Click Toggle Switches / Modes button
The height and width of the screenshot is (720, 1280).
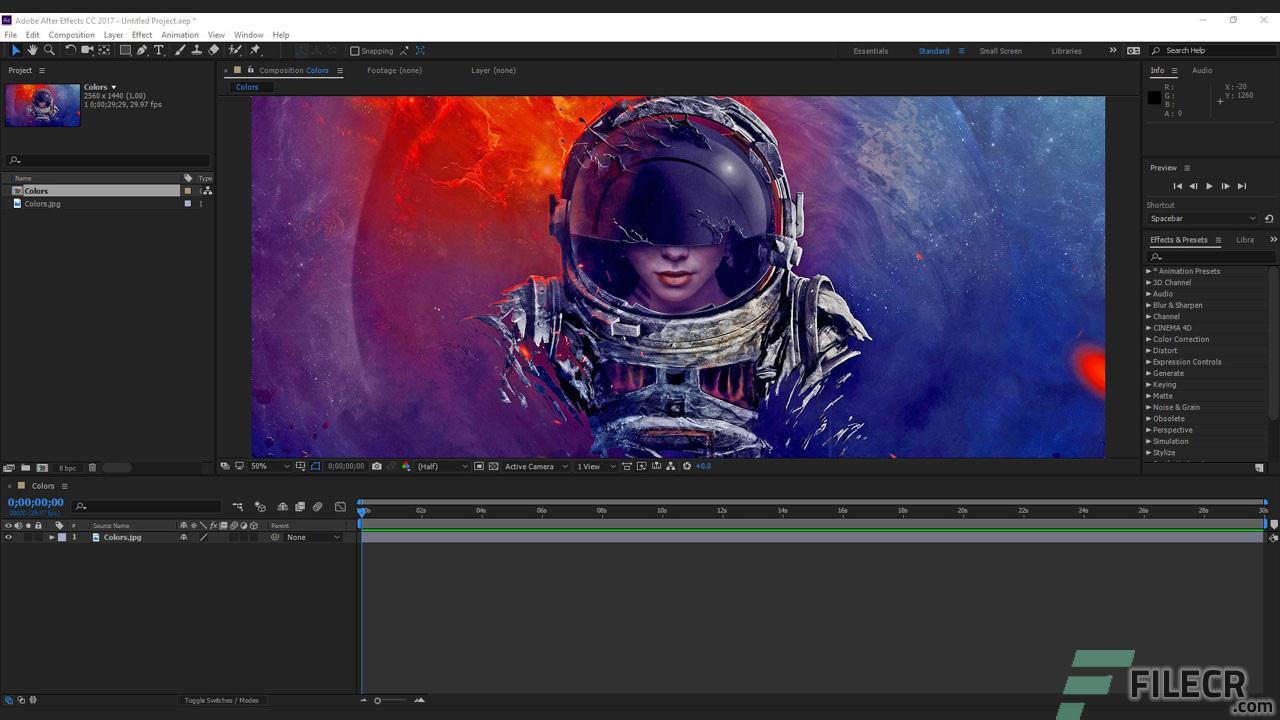(222, 700)
